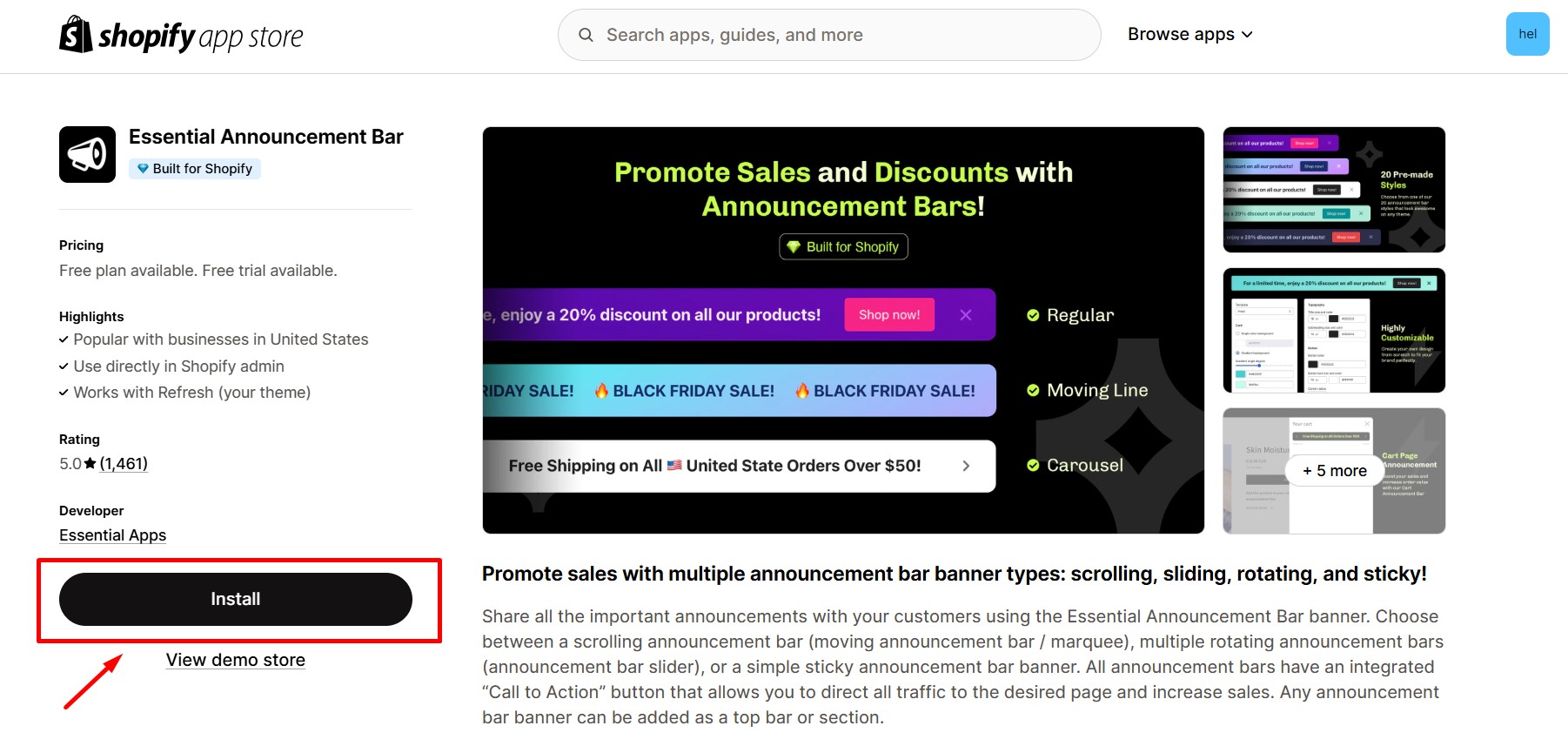Screen dimensions: 1568x746
Task: Open the 20 Pre-made Styles thumbnail
Action: coord(1333,190)
